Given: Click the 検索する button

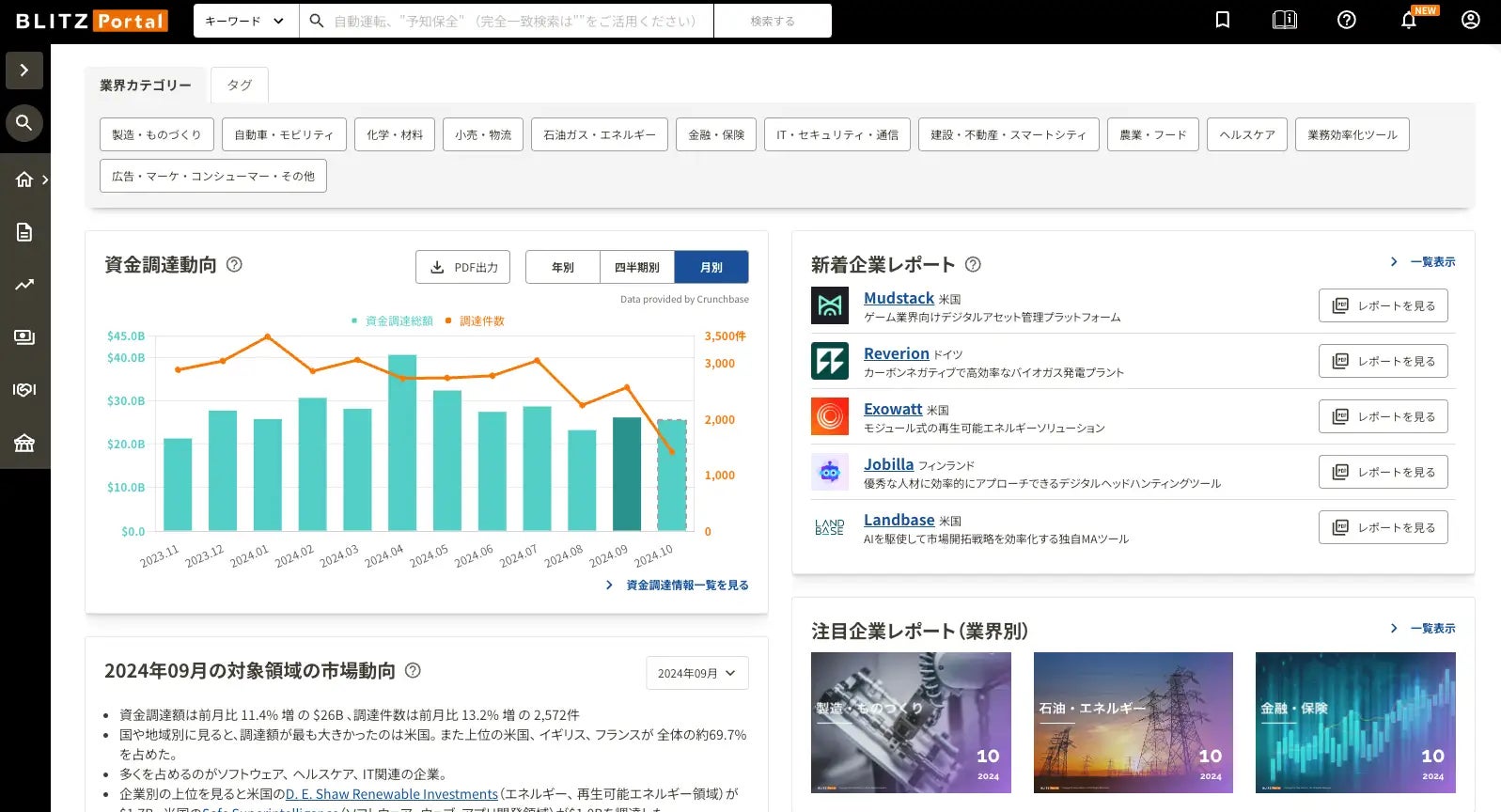Looking at the screenshot, I should 773,21.
